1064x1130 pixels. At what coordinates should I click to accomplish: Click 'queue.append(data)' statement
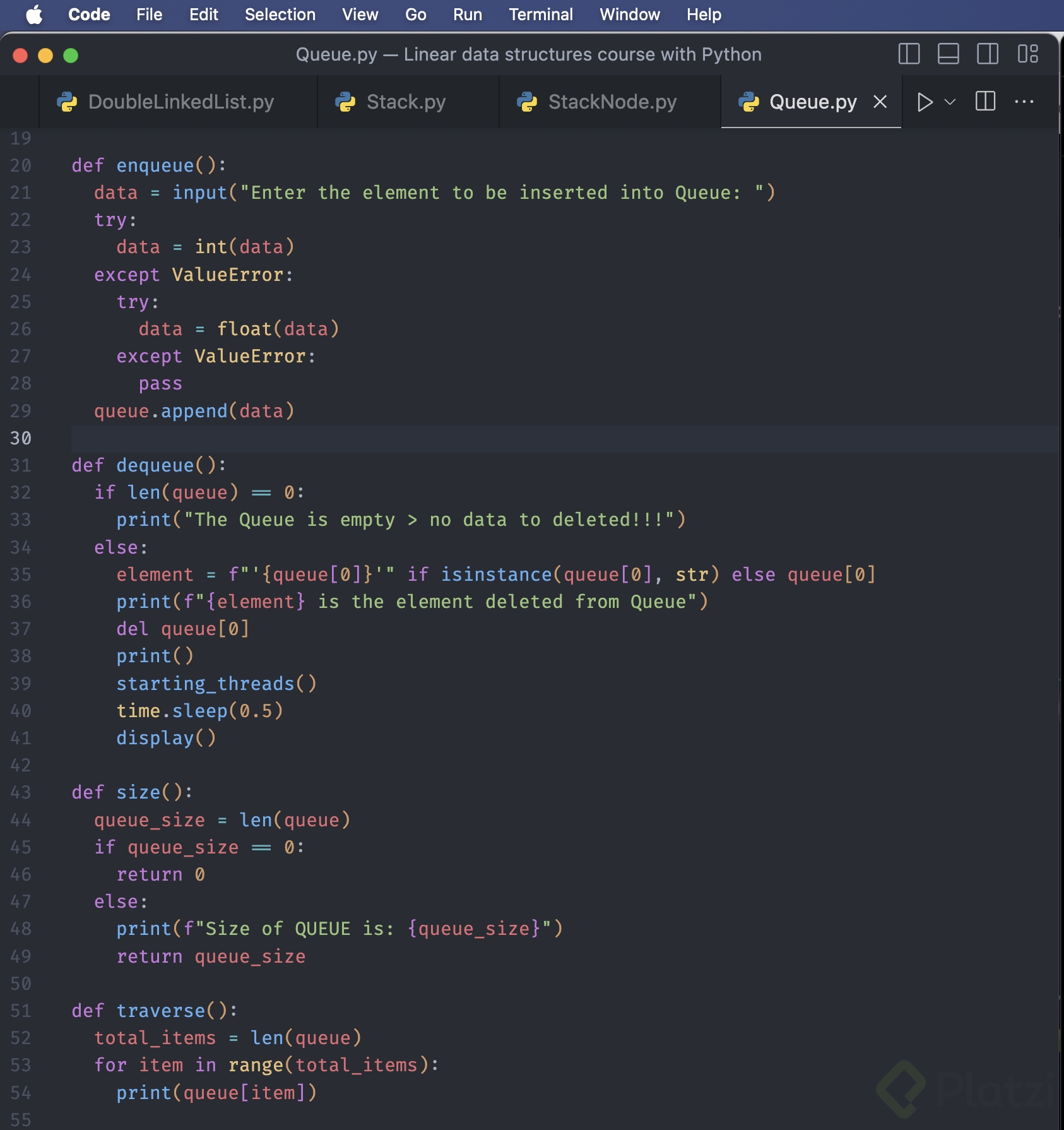coord(194,411)
